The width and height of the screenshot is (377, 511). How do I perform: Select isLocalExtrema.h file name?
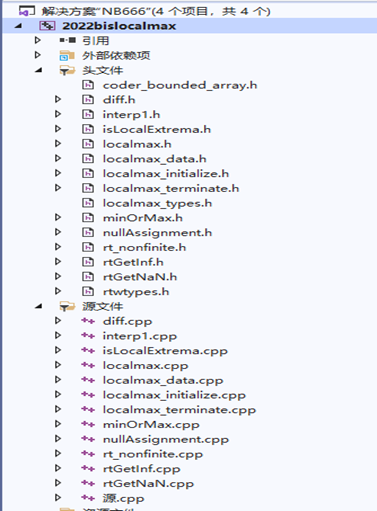tap(157, 129)
